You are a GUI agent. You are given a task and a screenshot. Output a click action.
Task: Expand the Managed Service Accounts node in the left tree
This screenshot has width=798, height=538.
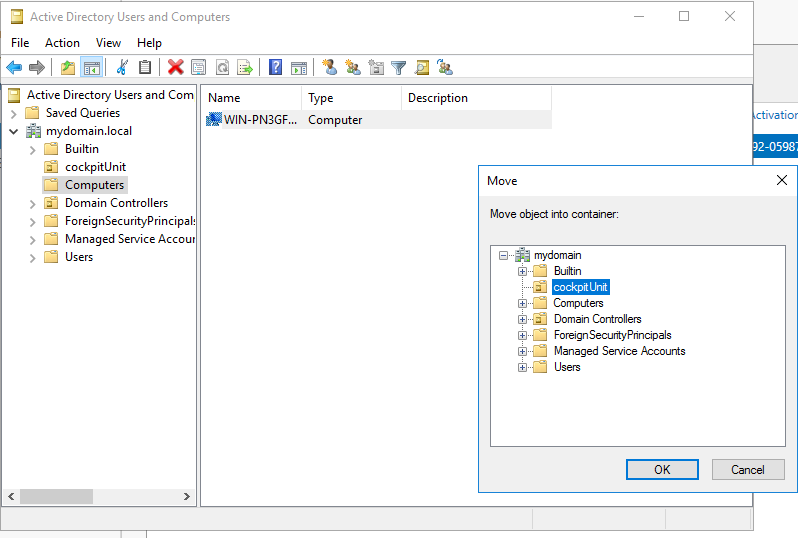[x=33, y=240]
